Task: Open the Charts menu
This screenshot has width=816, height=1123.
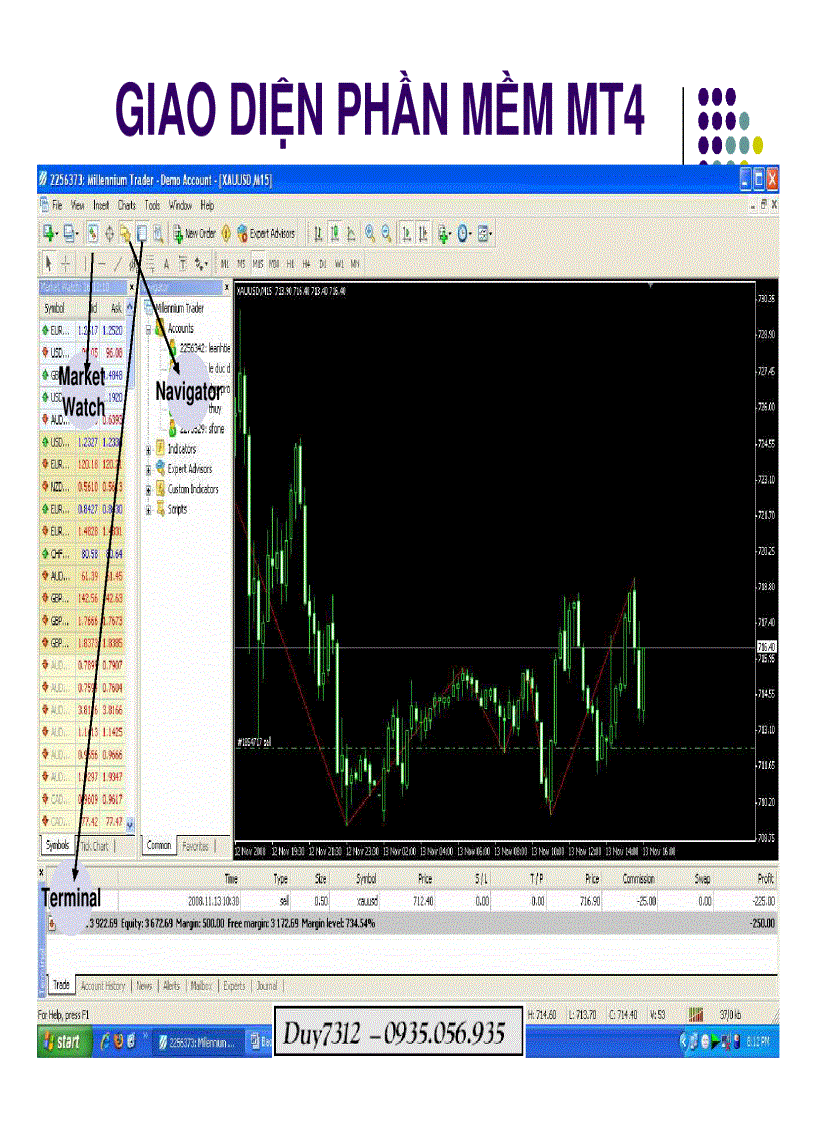Action: [x=126, y=205]
